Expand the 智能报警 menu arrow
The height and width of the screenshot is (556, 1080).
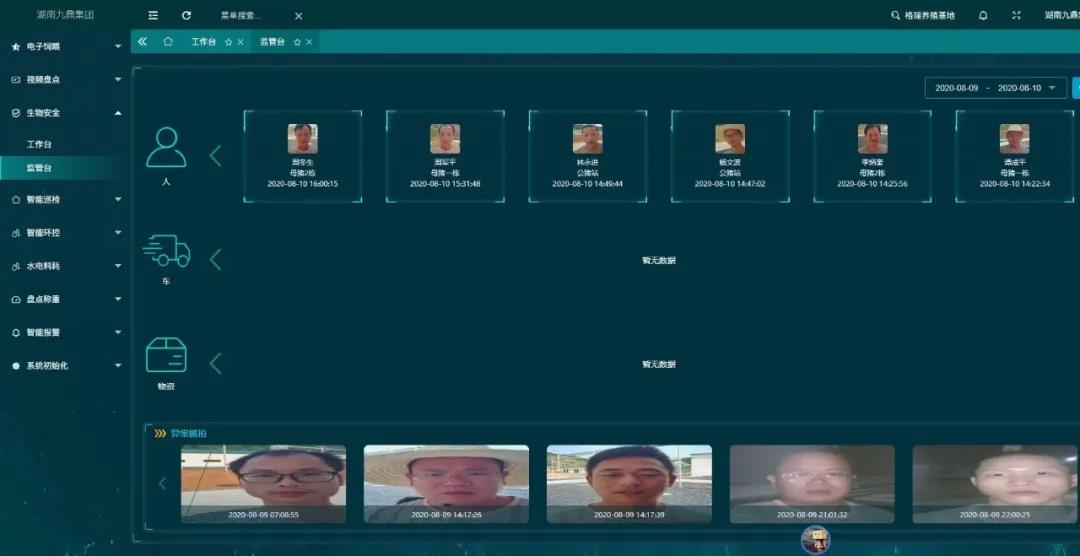pos(118,333)
